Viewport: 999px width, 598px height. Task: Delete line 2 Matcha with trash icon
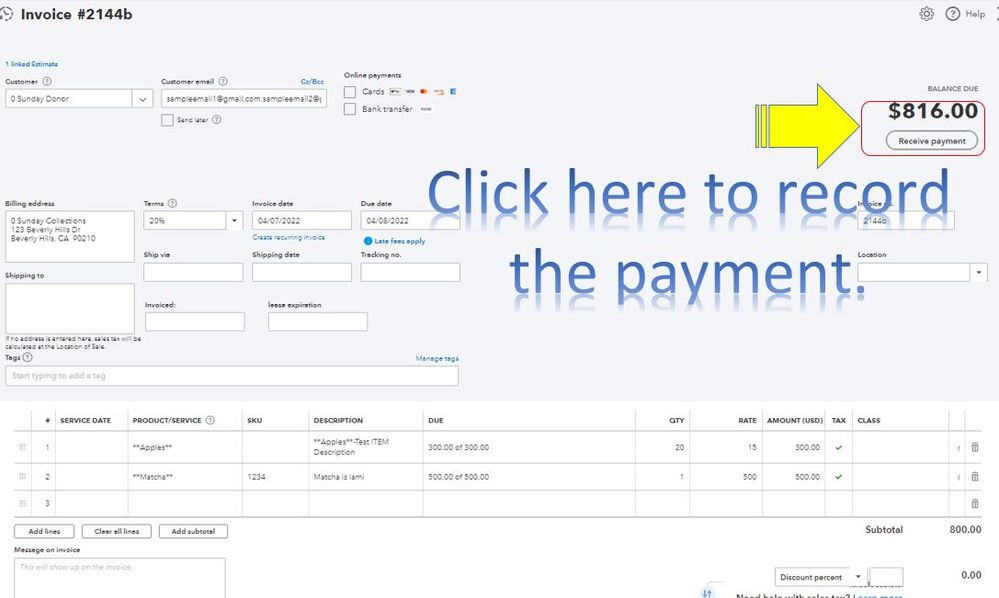(975, 476)
